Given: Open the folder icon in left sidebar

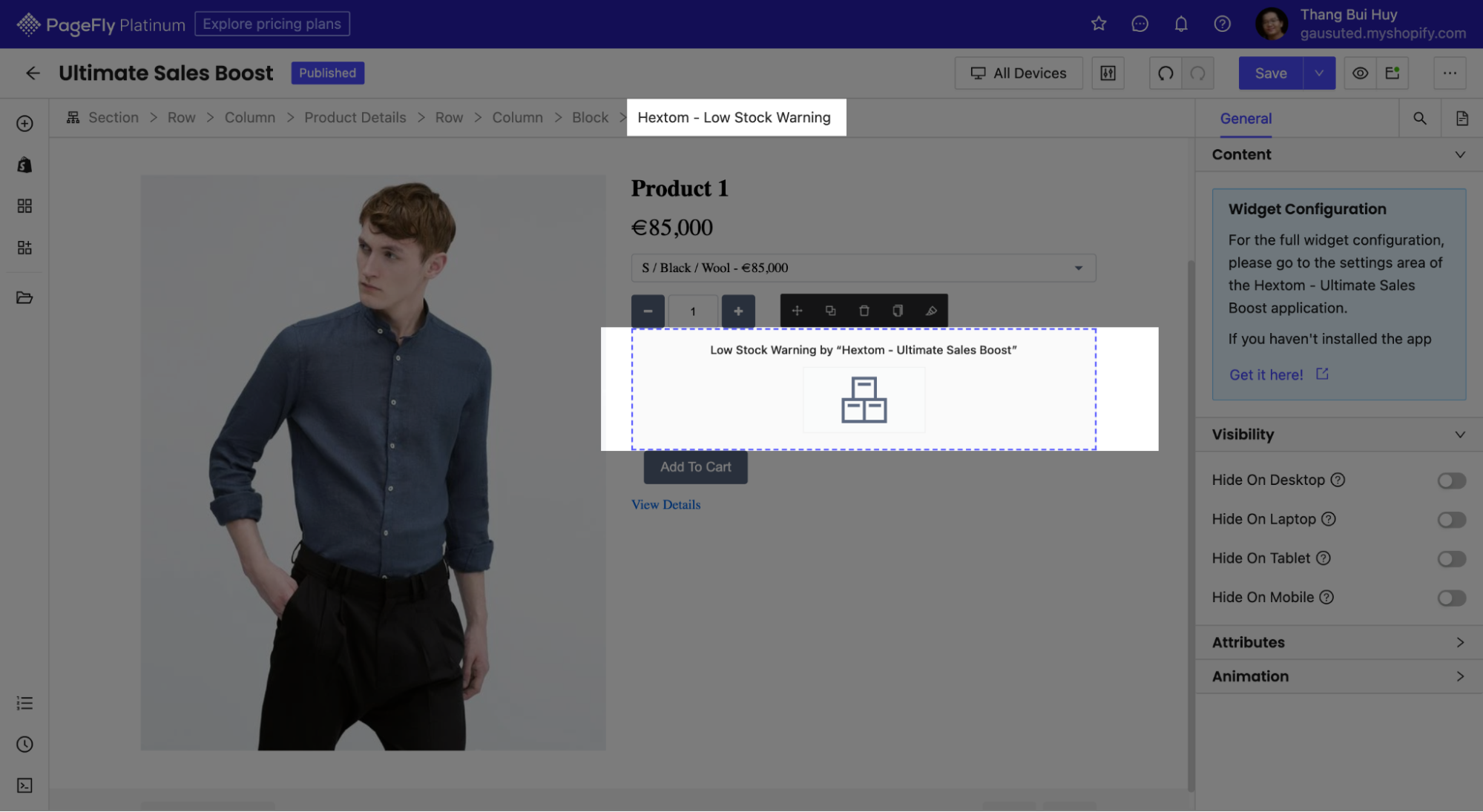Looking at the screenshot, I should [x=24, y=297].
